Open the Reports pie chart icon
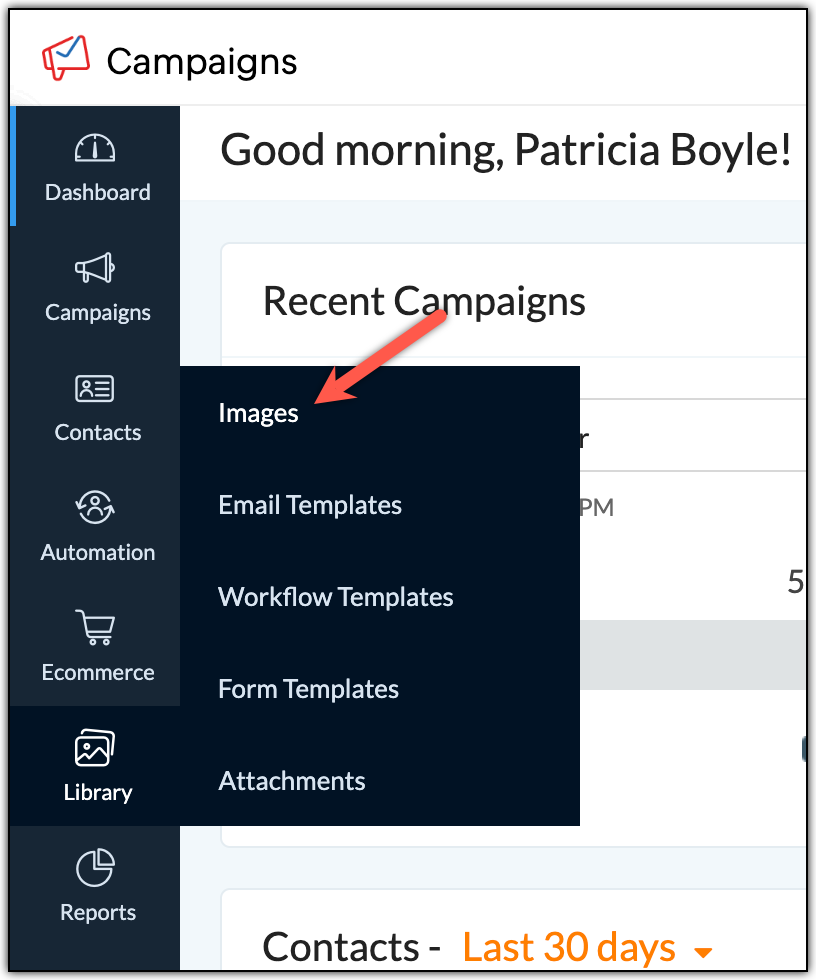Image resolution: width=816 pixels, height=980 pixels. click(x=96, y=868)
